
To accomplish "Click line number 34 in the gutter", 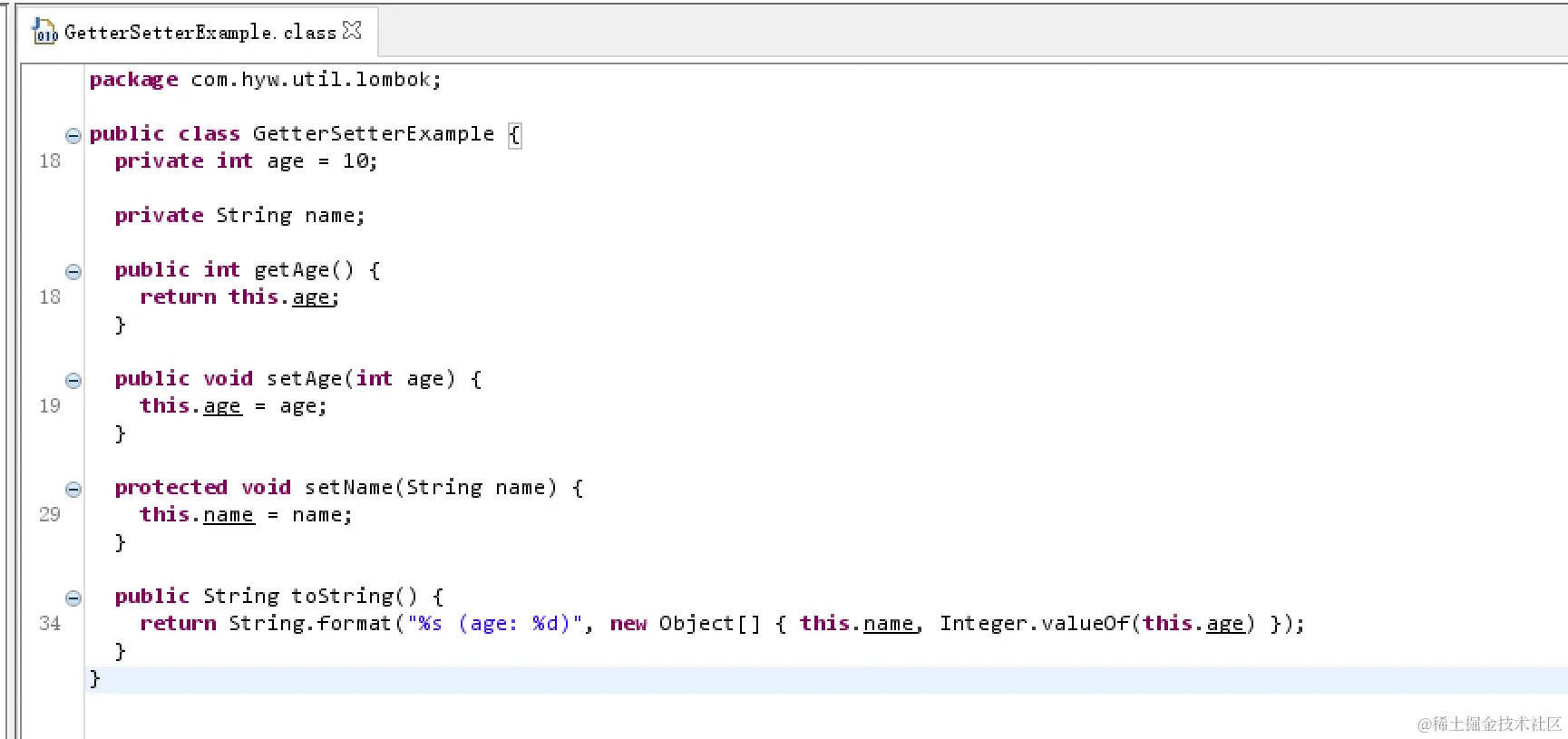I will click(x=50, y=624).
